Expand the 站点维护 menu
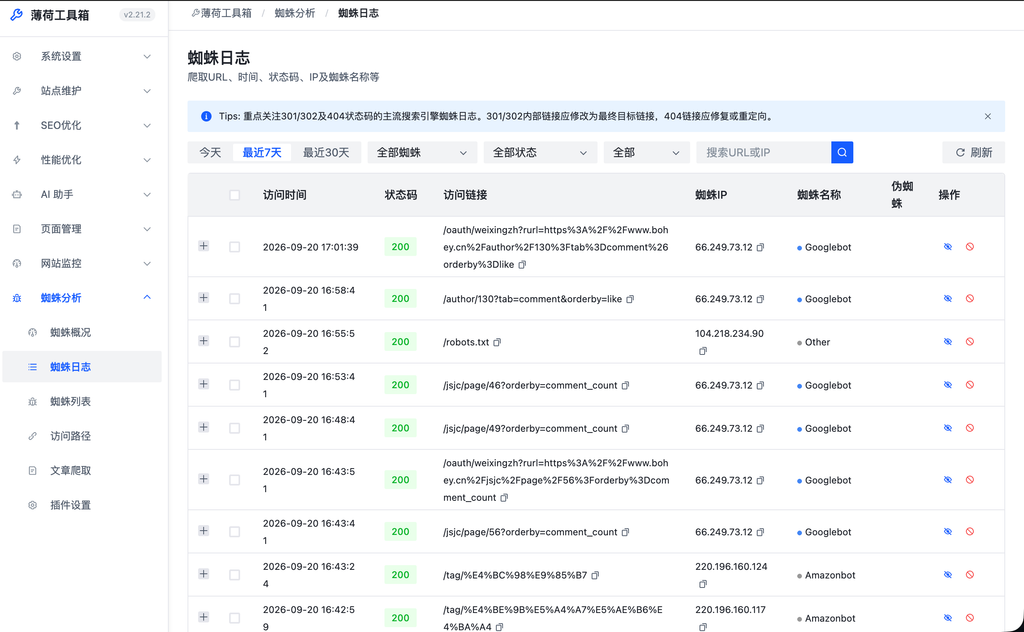The image size is (1024, 632). (82, 91)
